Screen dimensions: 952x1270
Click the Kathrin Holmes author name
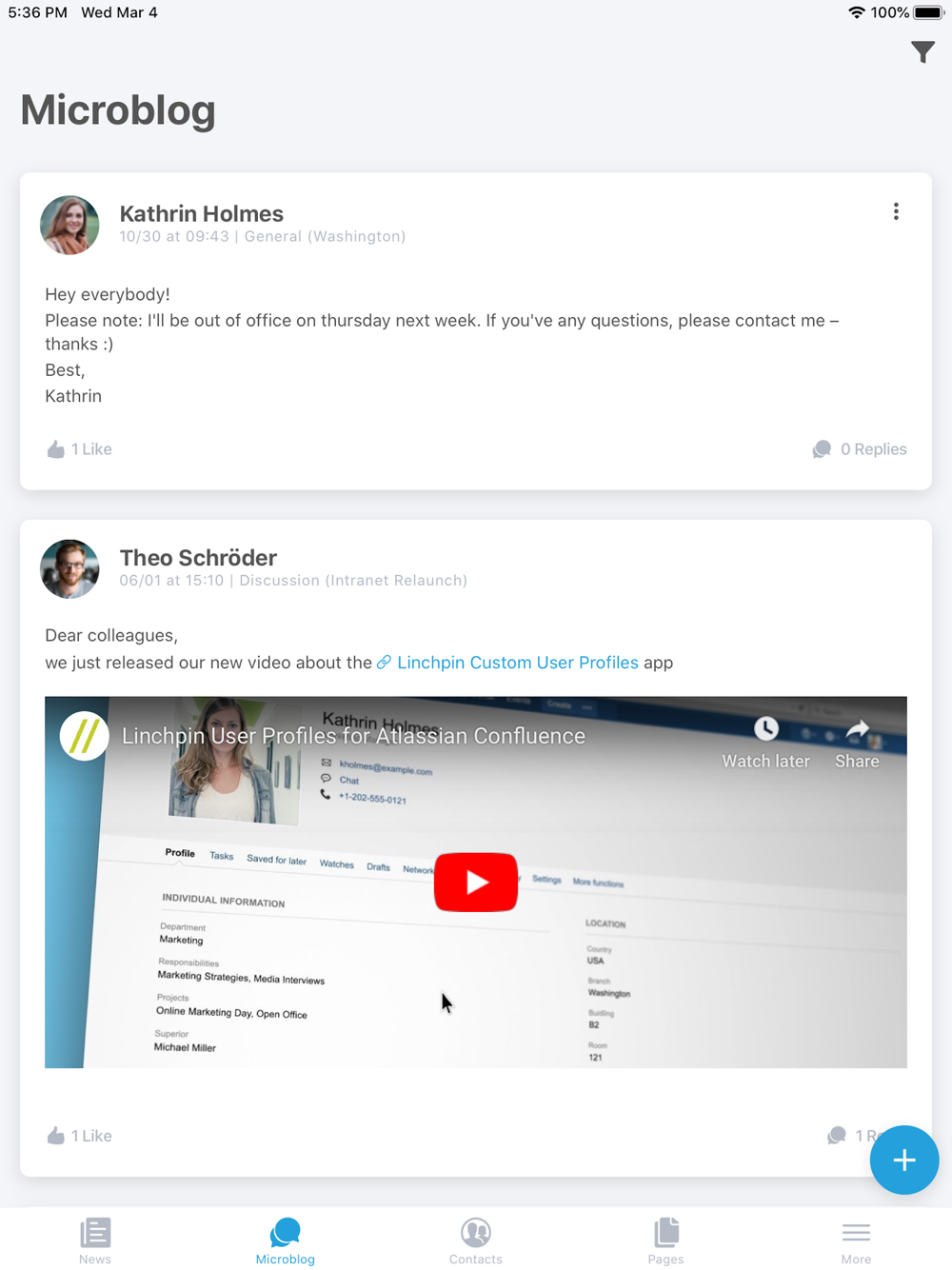pos(202,213)
